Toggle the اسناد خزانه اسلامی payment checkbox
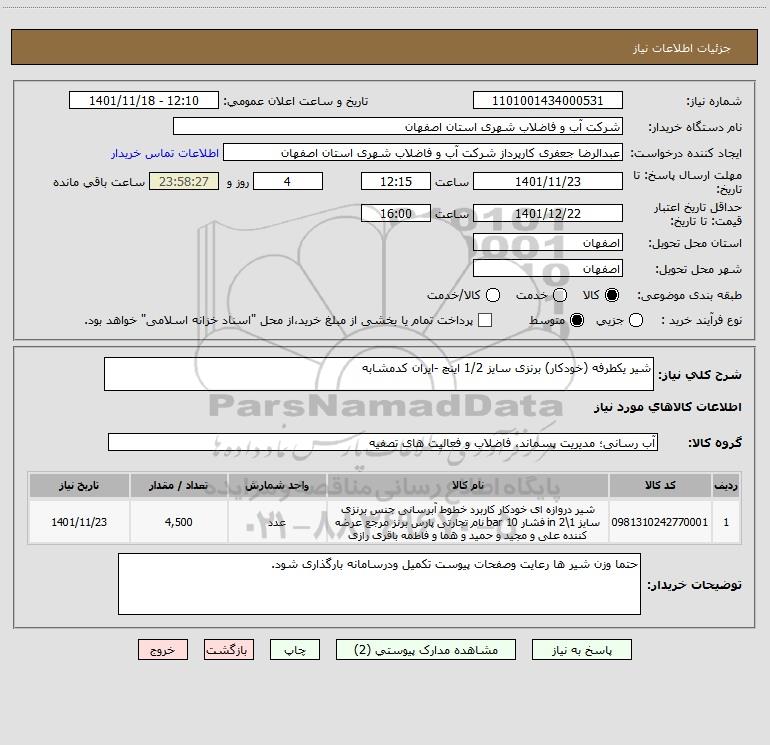Screen dimensions: 770x745 click(x=485, y=320)
